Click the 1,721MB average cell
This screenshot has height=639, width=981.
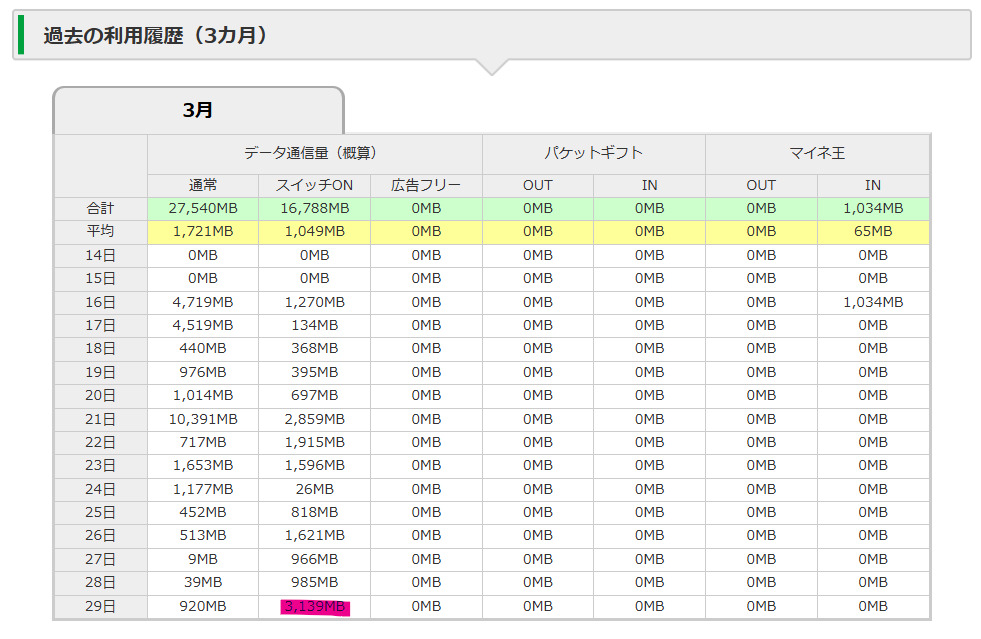[203, 231]
